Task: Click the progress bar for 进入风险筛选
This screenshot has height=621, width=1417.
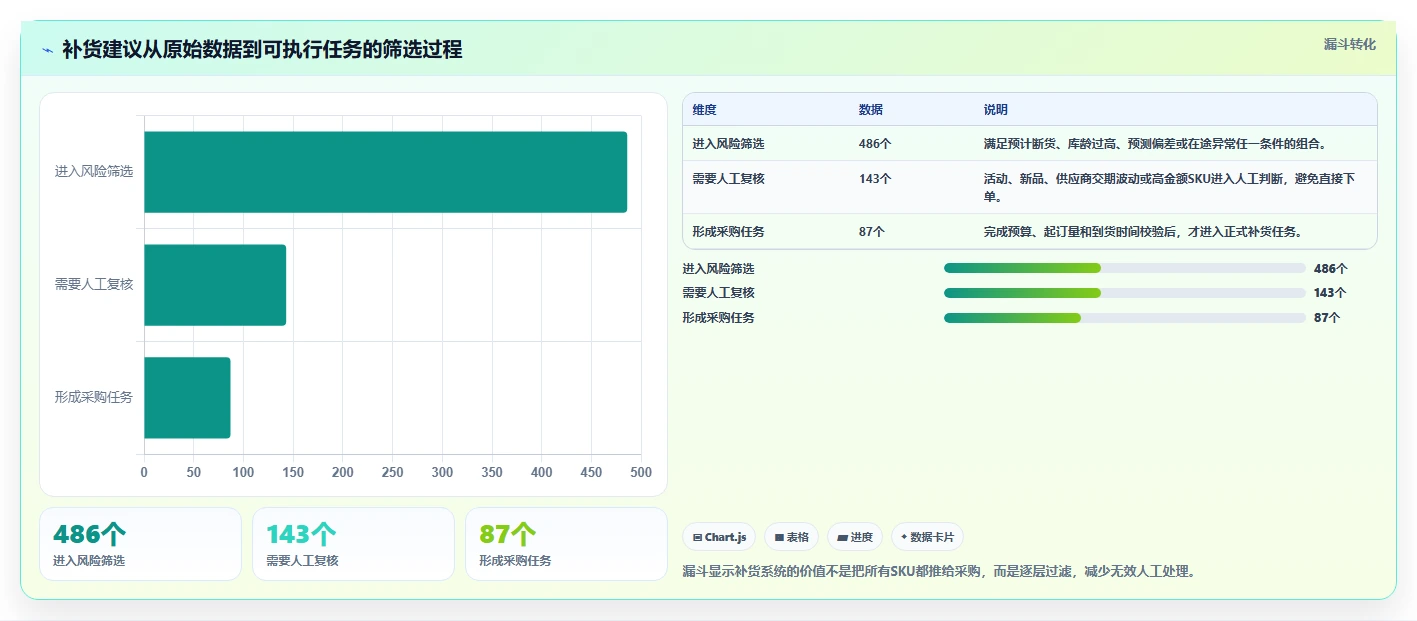Action: [x=1124, y=268]
